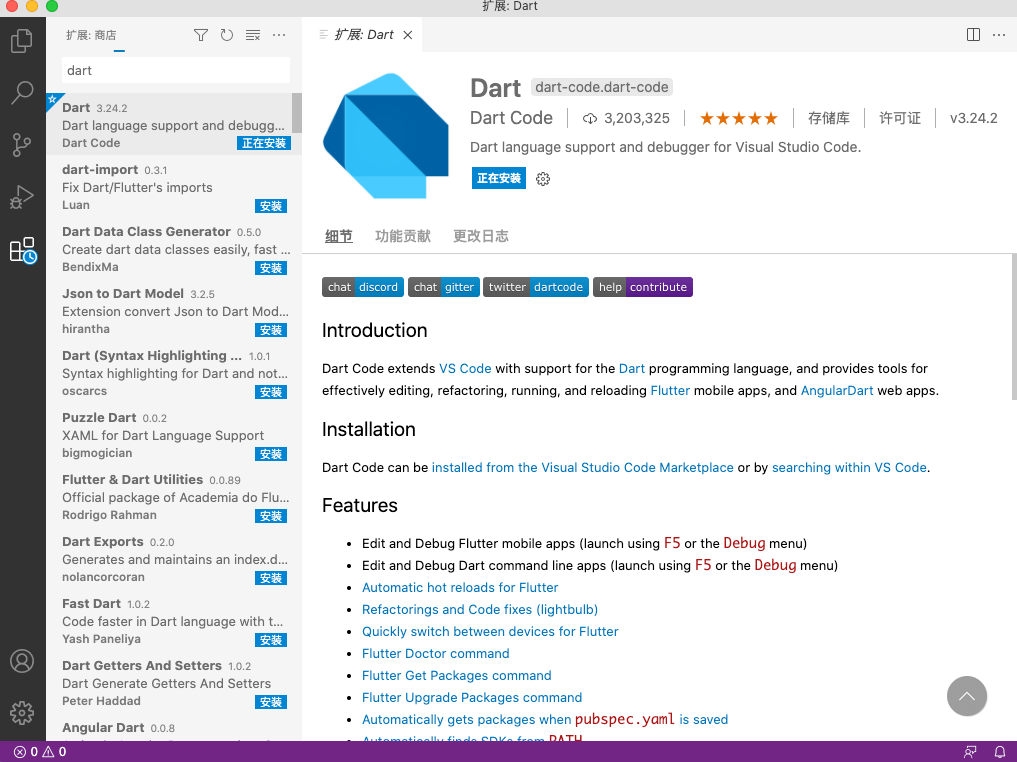Split the editor to the right

pyautogui.click(x=973, y=35)
